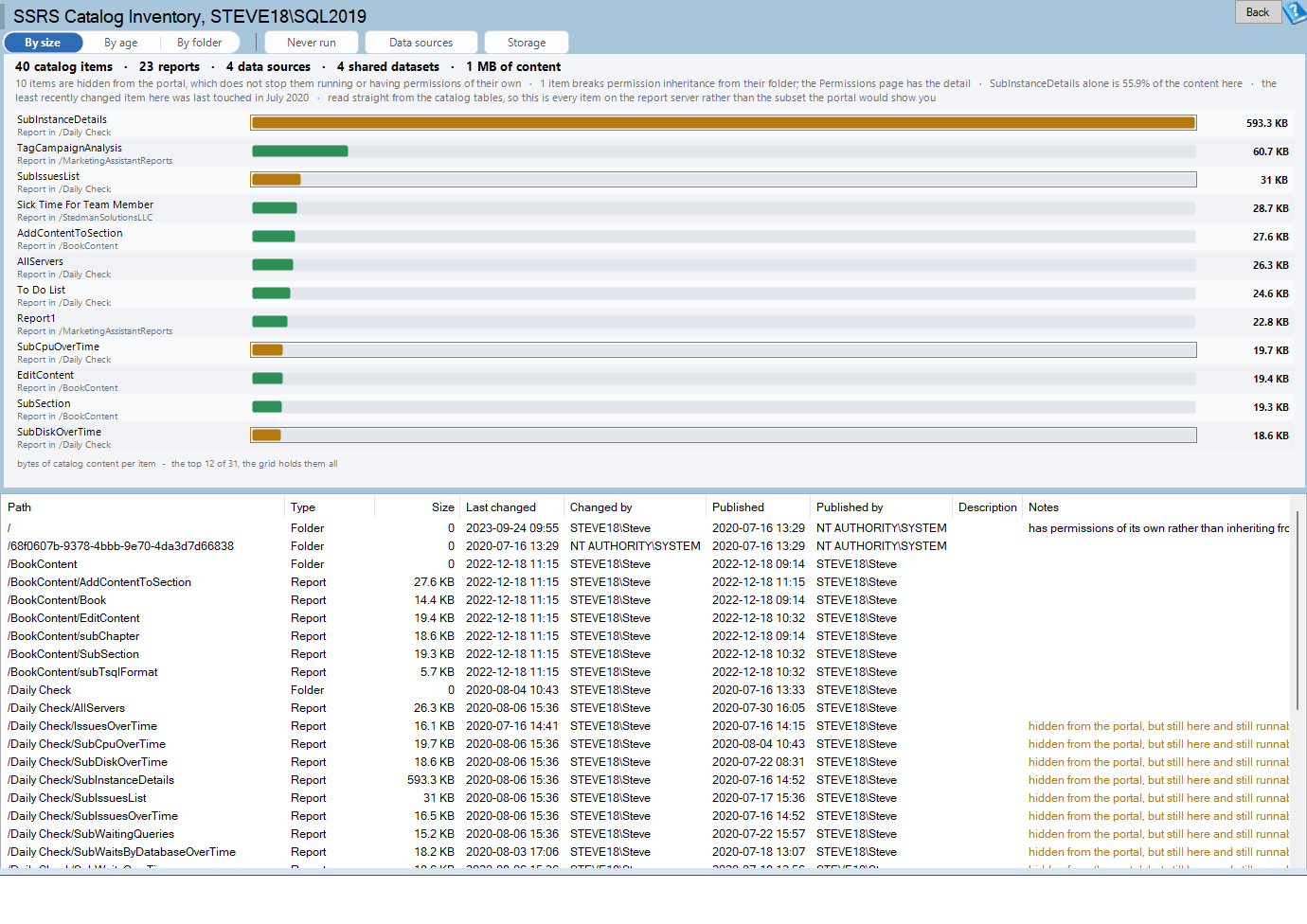Image resolution: width=1307 pixels, height=924 pixels.
Task: Sort grid by Notes column
Action: pyautogui.click(x=1157, y=507)
